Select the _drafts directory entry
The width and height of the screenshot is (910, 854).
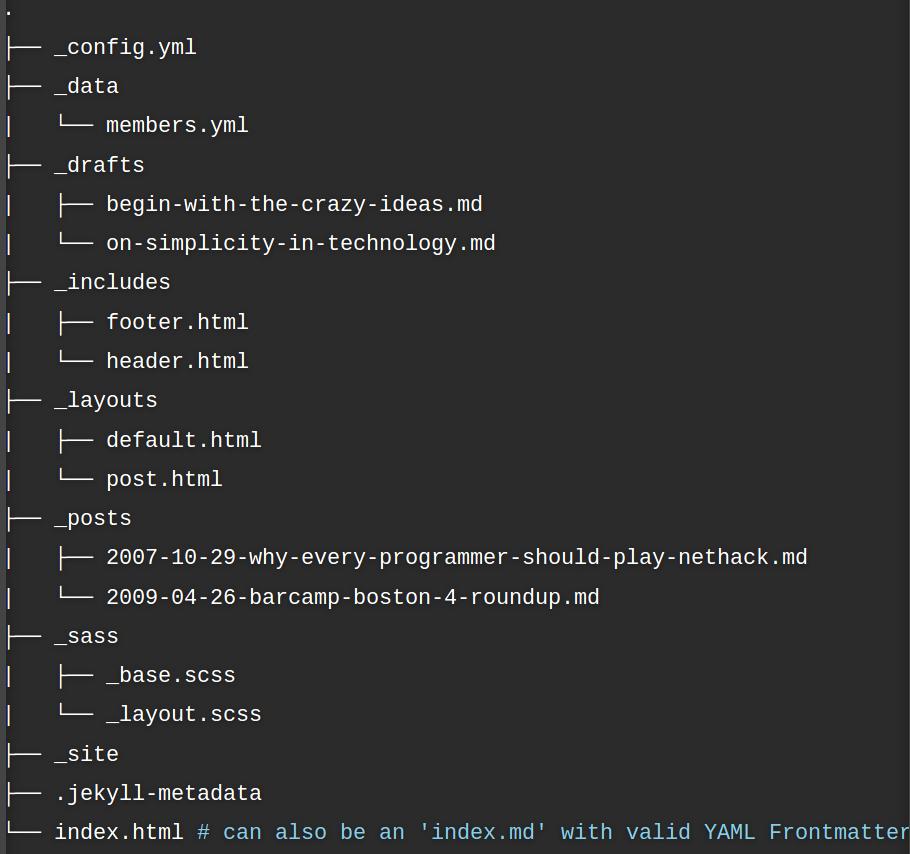pos(99,165)
